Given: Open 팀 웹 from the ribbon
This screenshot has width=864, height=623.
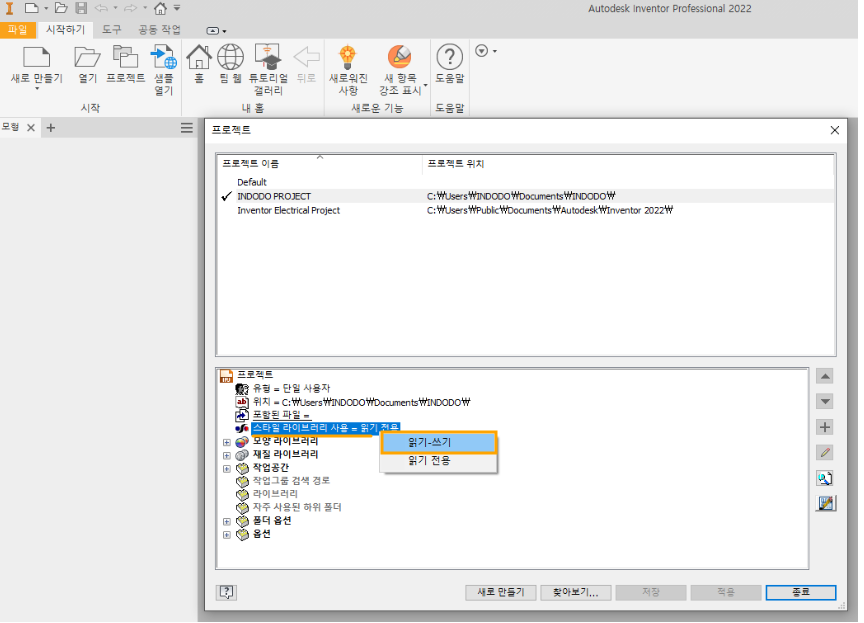Looking at the screenshot, I should pos(230,64).
